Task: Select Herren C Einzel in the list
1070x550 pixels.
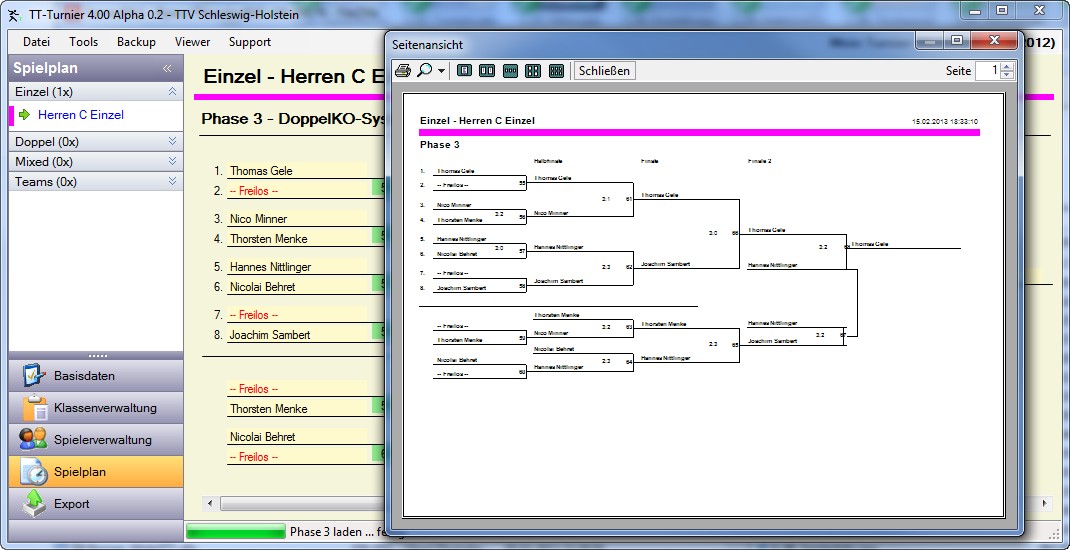Action: click(81, 115)
